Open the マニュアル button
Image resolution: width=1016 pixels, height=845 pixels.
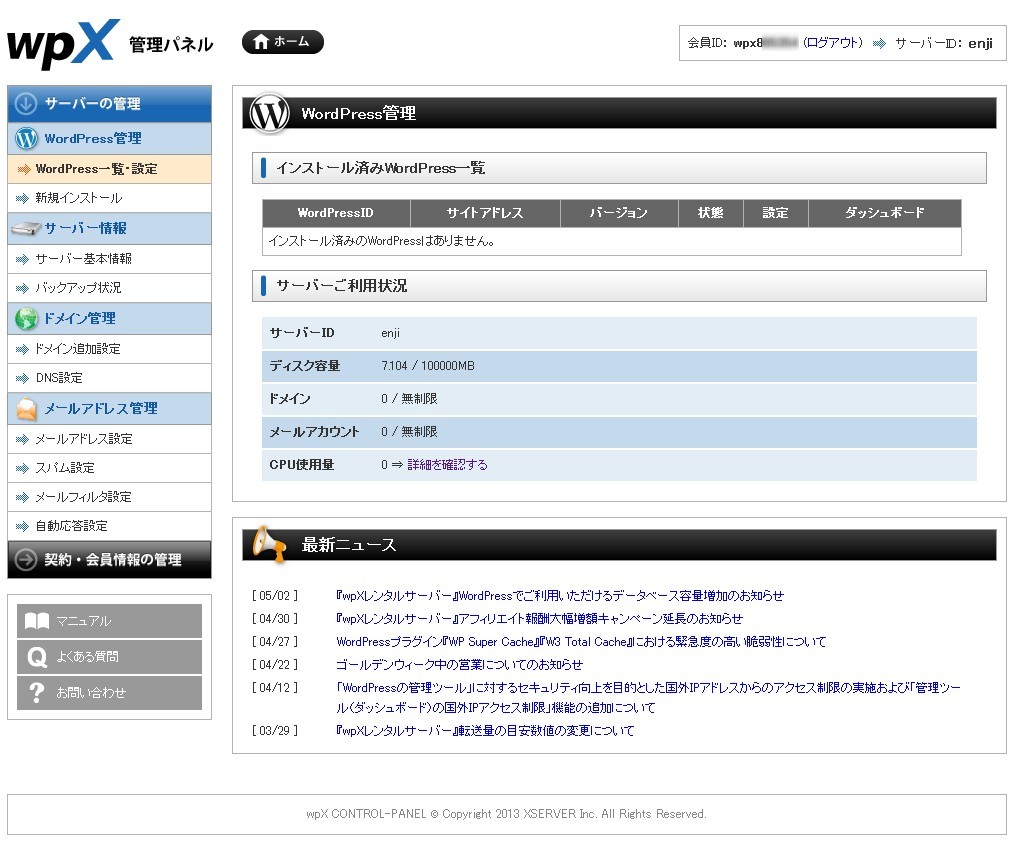[x=110, y=621]
